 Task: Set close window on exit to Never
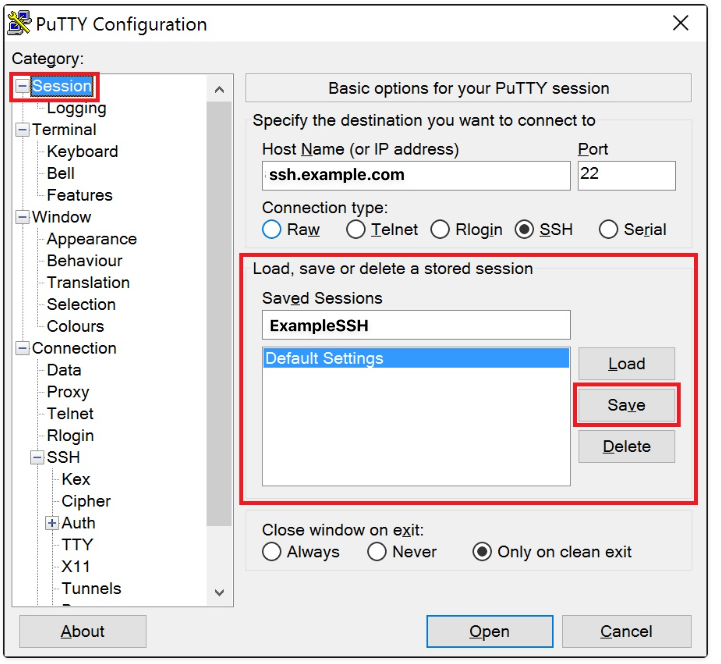(377, 552)
